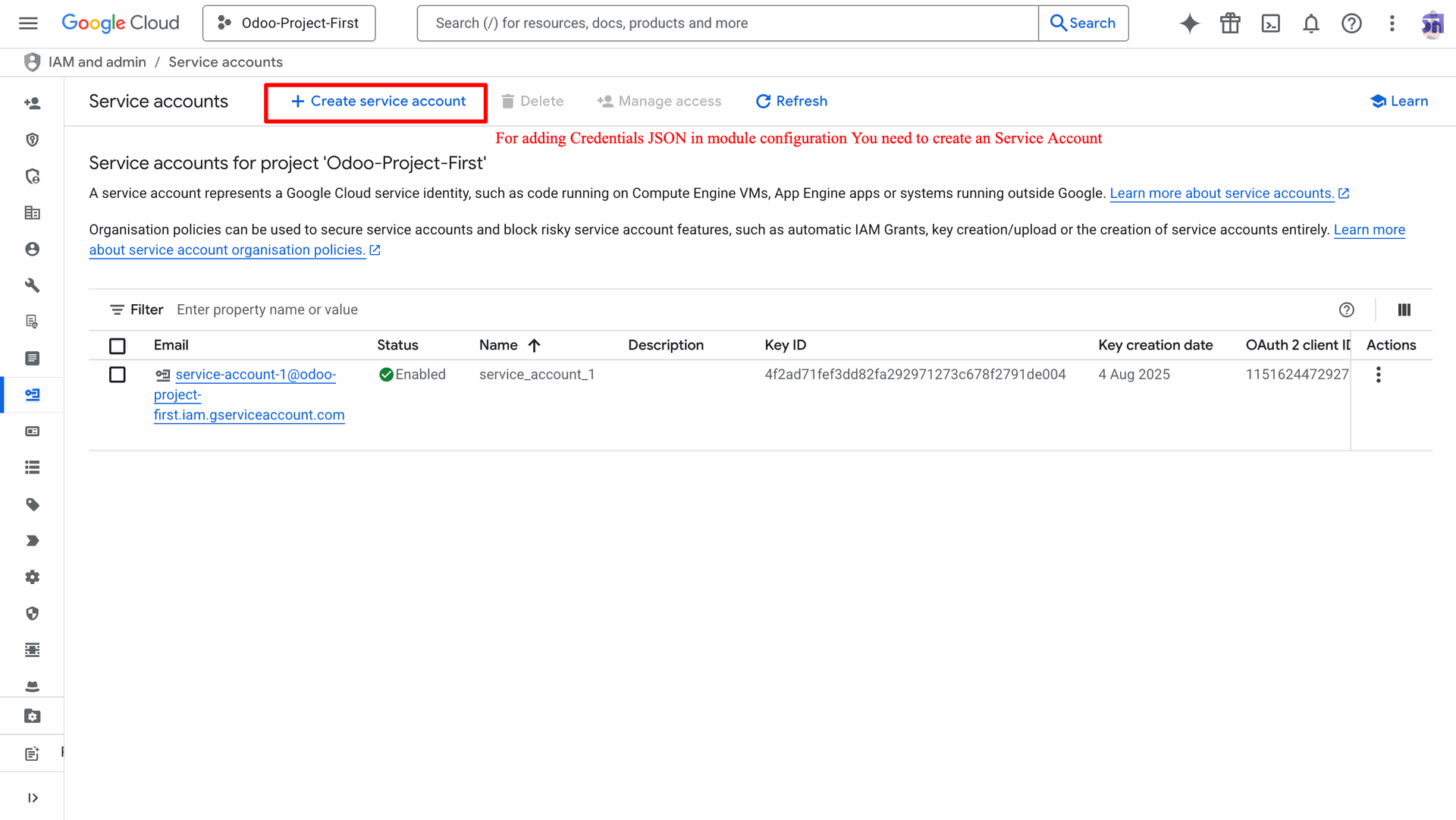Open the Odoo-Project-First project selector
Screen dimensions: 1456x820
[289, 24]
